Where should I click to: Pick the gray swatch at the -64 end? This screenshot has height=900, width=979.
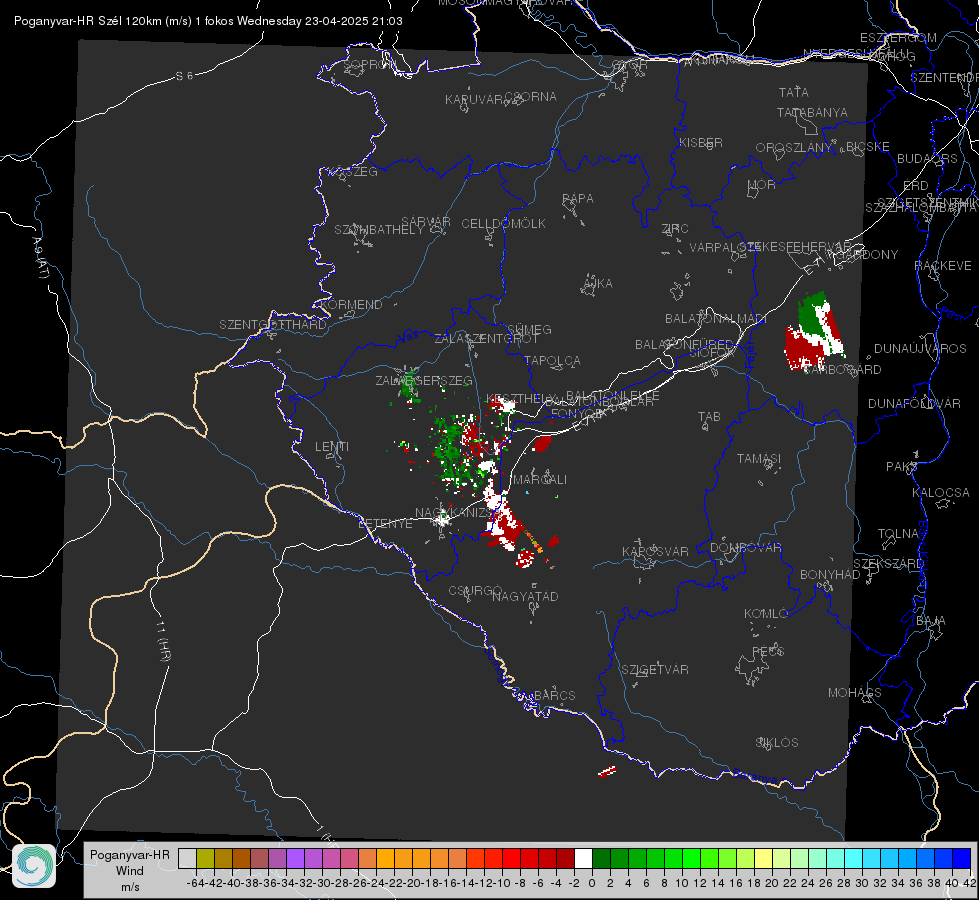tap(187, 858)
